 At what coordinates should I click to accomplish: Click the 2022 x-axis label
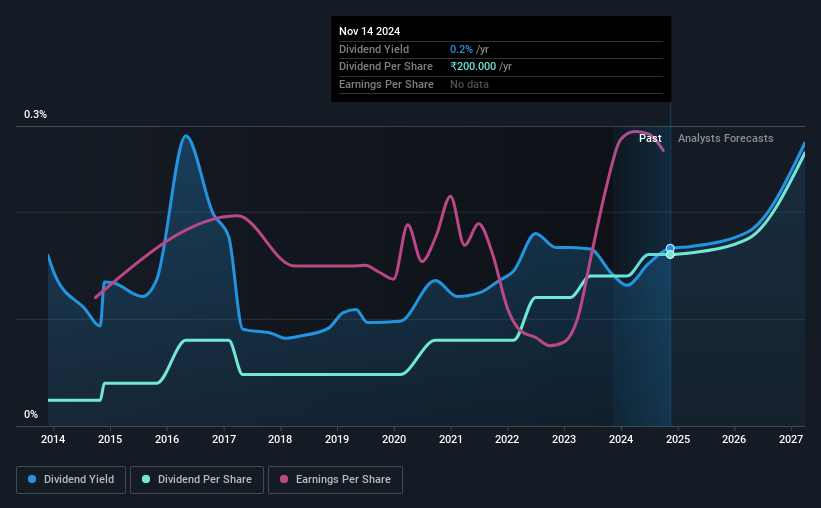pyautogui.click(x=507, y=439)
